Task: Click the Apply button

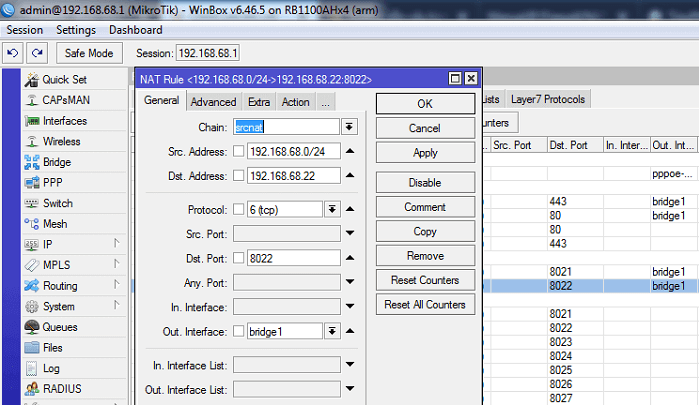Action: [x=424, y=153]
